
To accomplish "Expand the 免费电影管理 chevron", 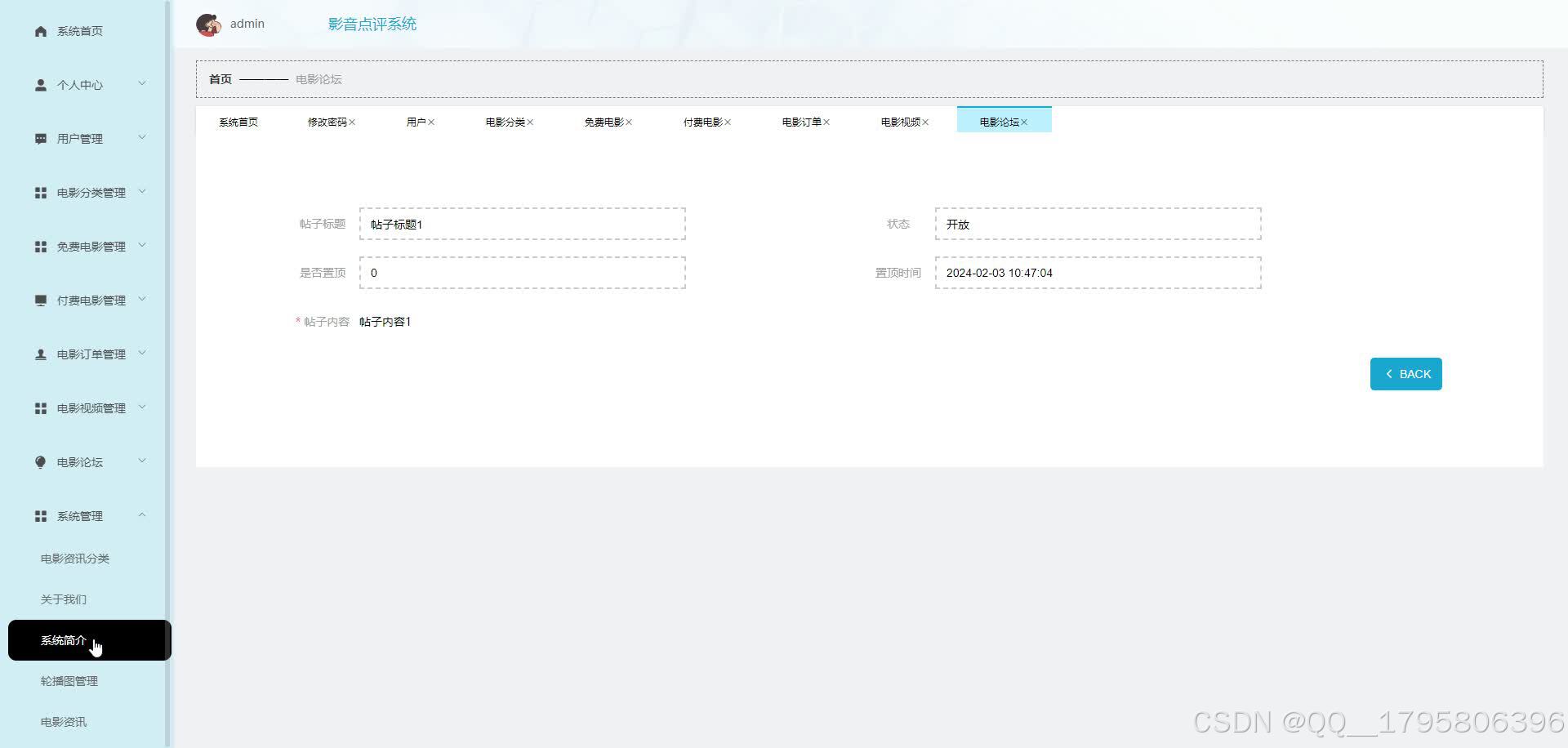I will pyautogui.click(x=142, y=245).
